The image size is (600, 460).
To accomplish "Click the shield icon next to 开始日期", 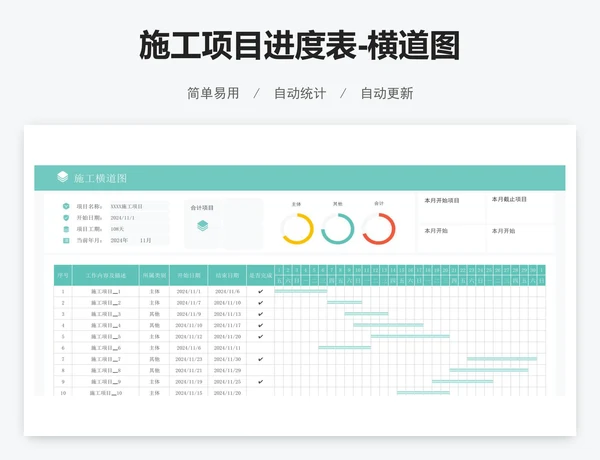I will pyautogui.click(x=66, y=218).
